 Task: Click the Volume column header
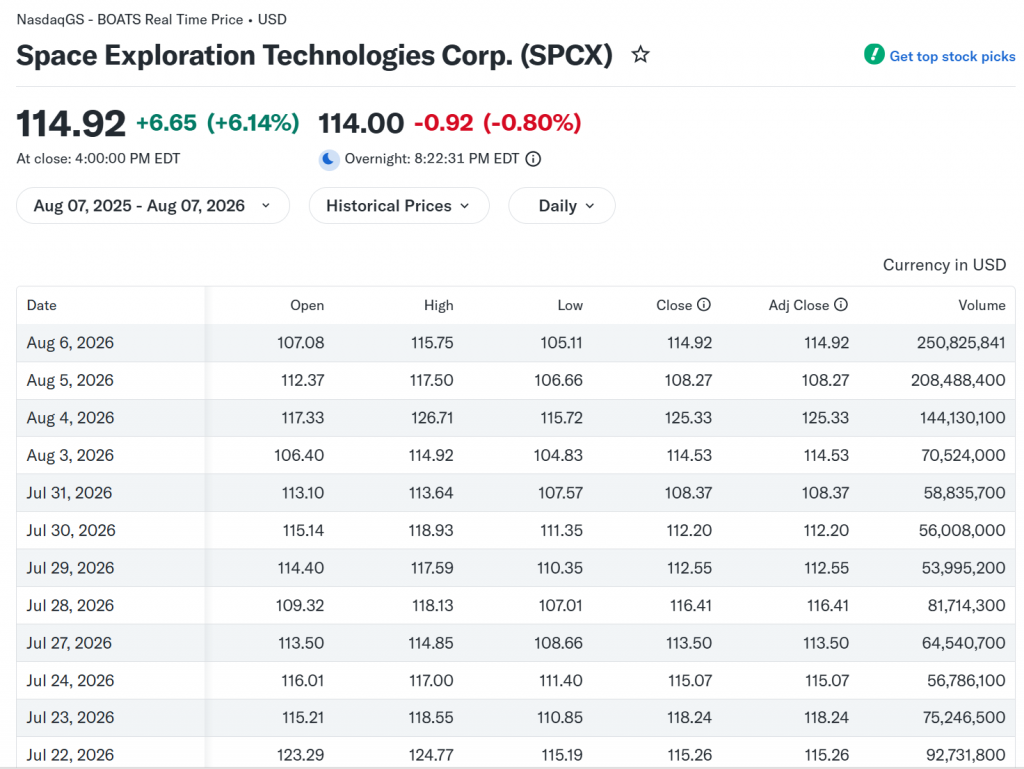pyautogui.click(x=982, y=306)
